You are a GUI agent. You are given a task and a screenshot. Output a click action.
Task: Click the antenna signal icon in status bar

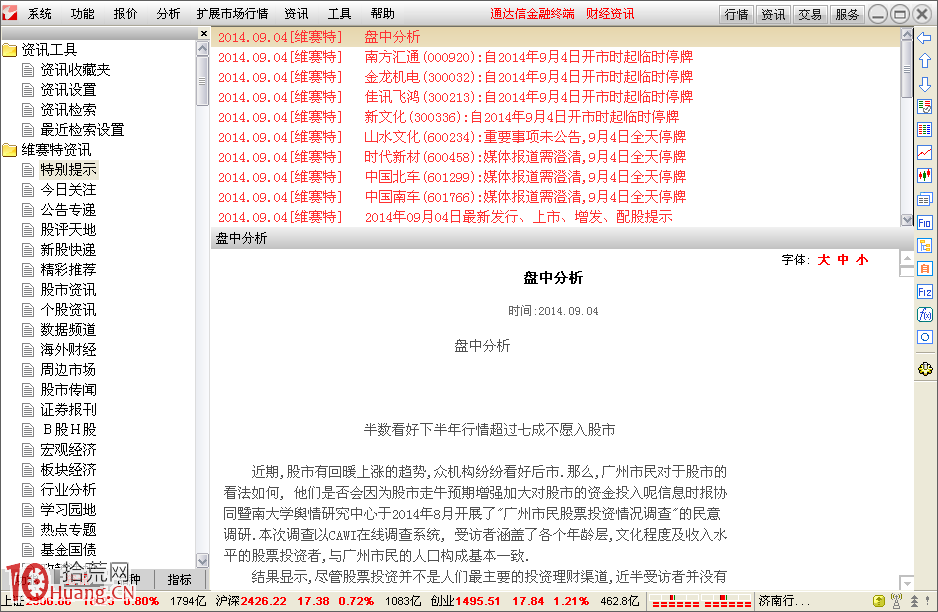click(x=896, y=601)
